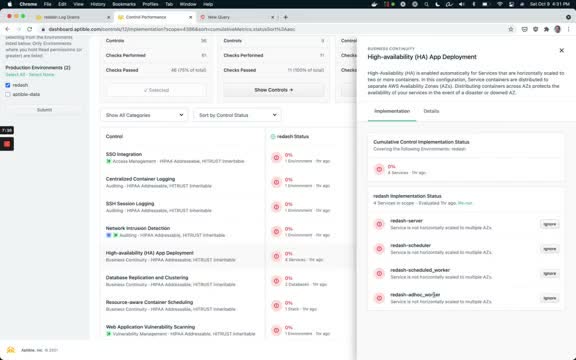Click SSH Session Logging status icon
The image size is (576, 360).
click(276, 207)
